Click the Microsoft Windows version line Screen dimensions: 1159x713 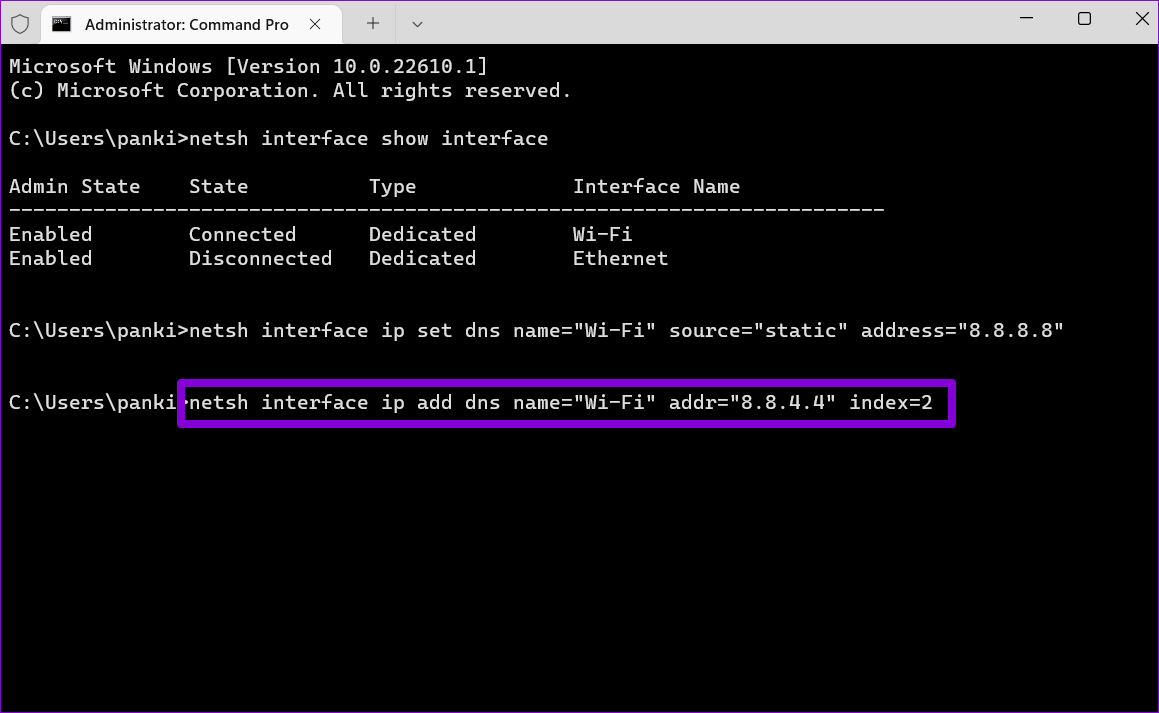(248, 66)
